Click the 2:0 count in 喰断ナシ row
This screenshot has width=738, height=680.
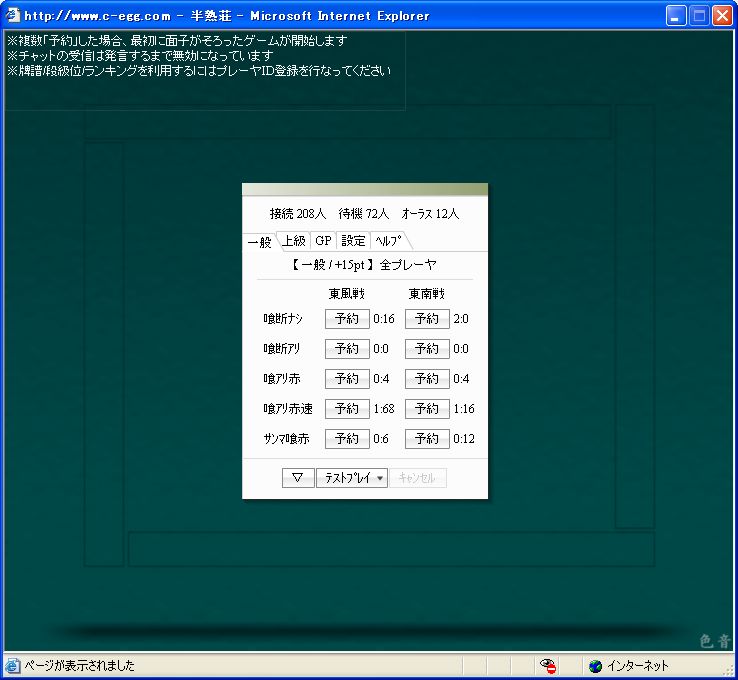[461, 319]
